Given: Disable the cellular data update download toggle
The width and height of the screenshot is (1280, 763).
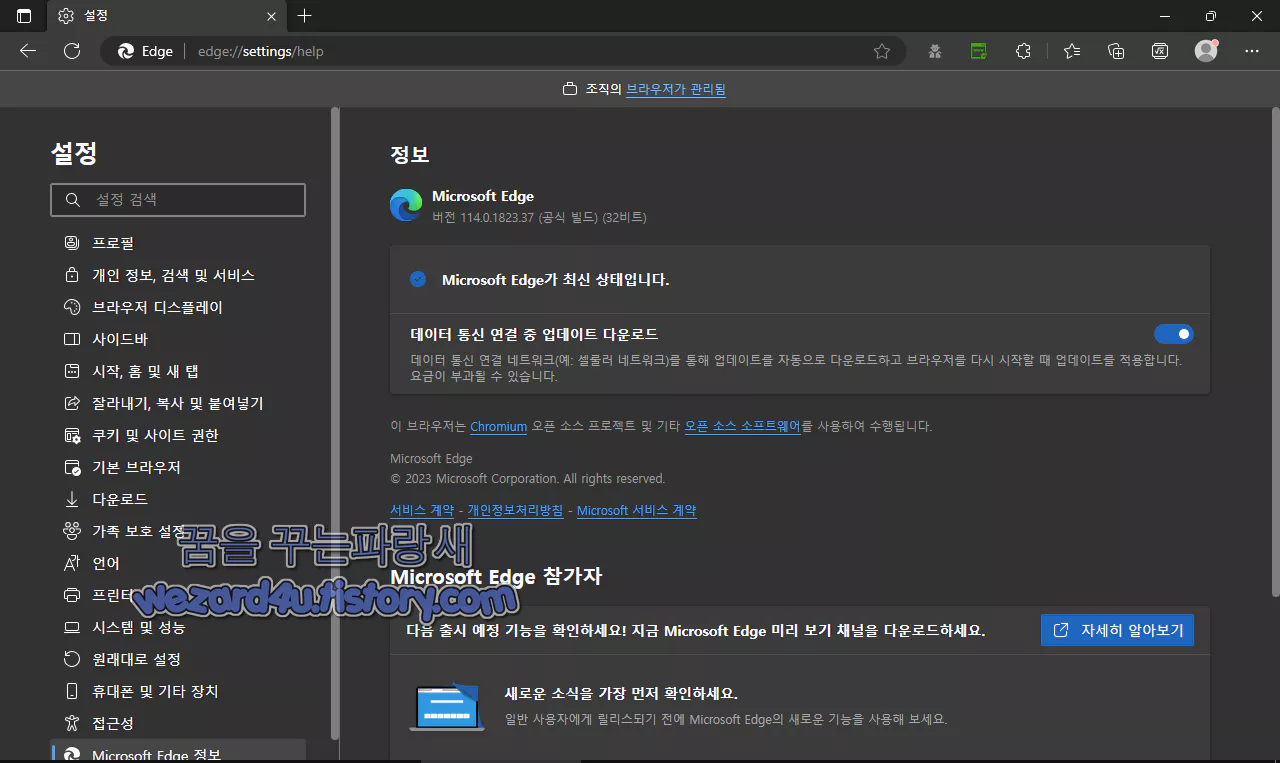Looking at the screenshot, I should pos(1174,333).
